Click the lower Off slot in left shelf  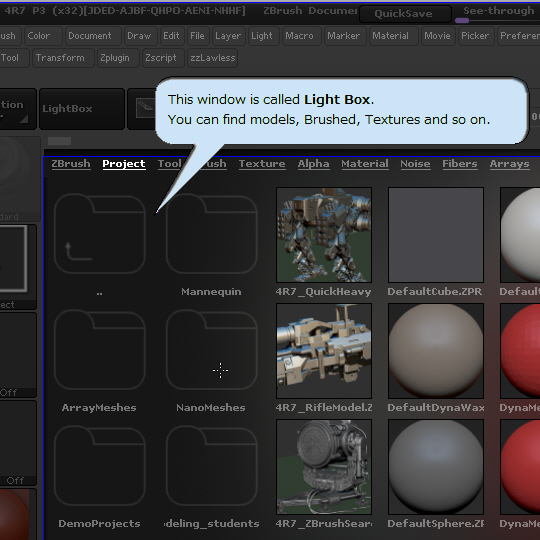18,443
